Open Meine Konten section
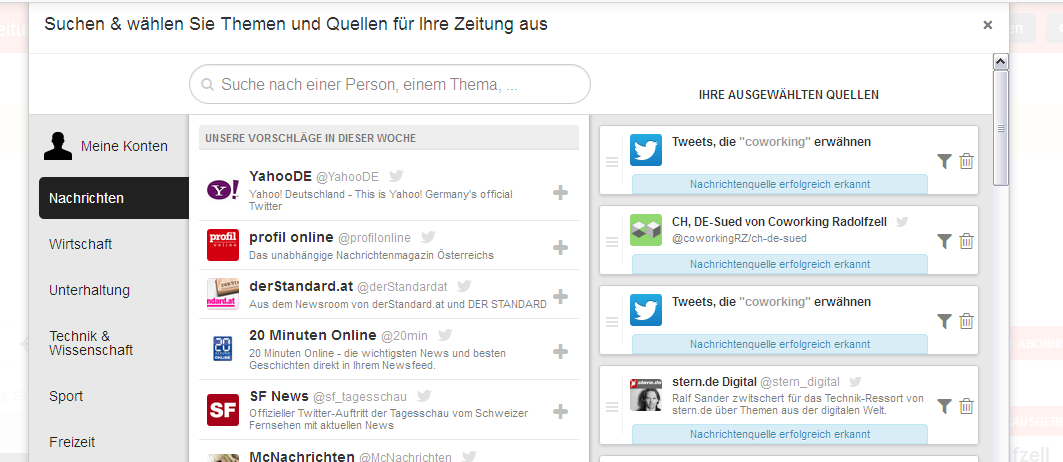The image size is (1063, 462). tap(123, 146)
